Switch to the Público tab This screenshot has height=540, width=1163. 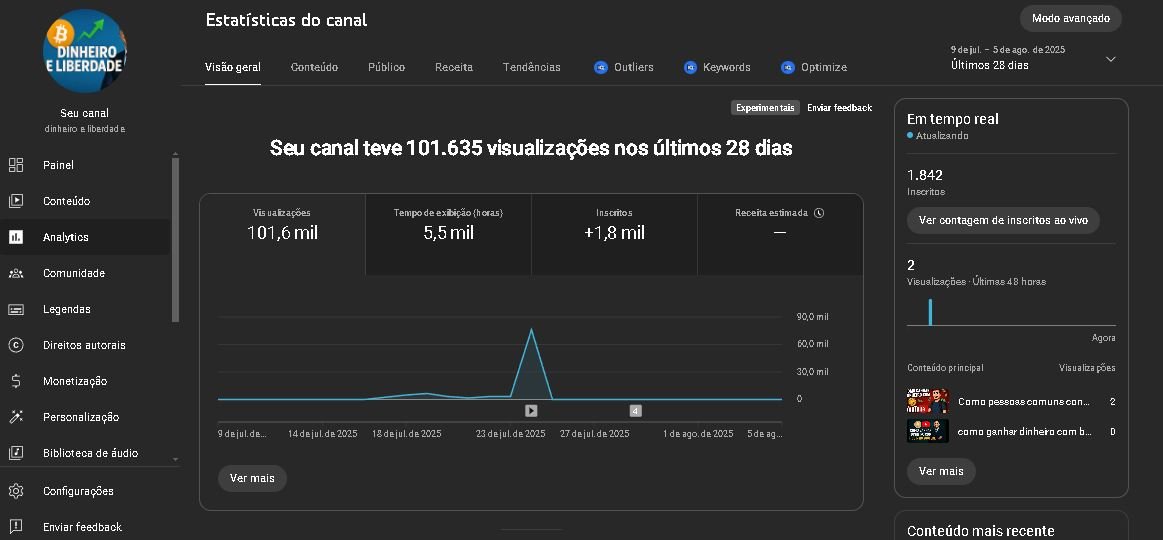[386, 68]
